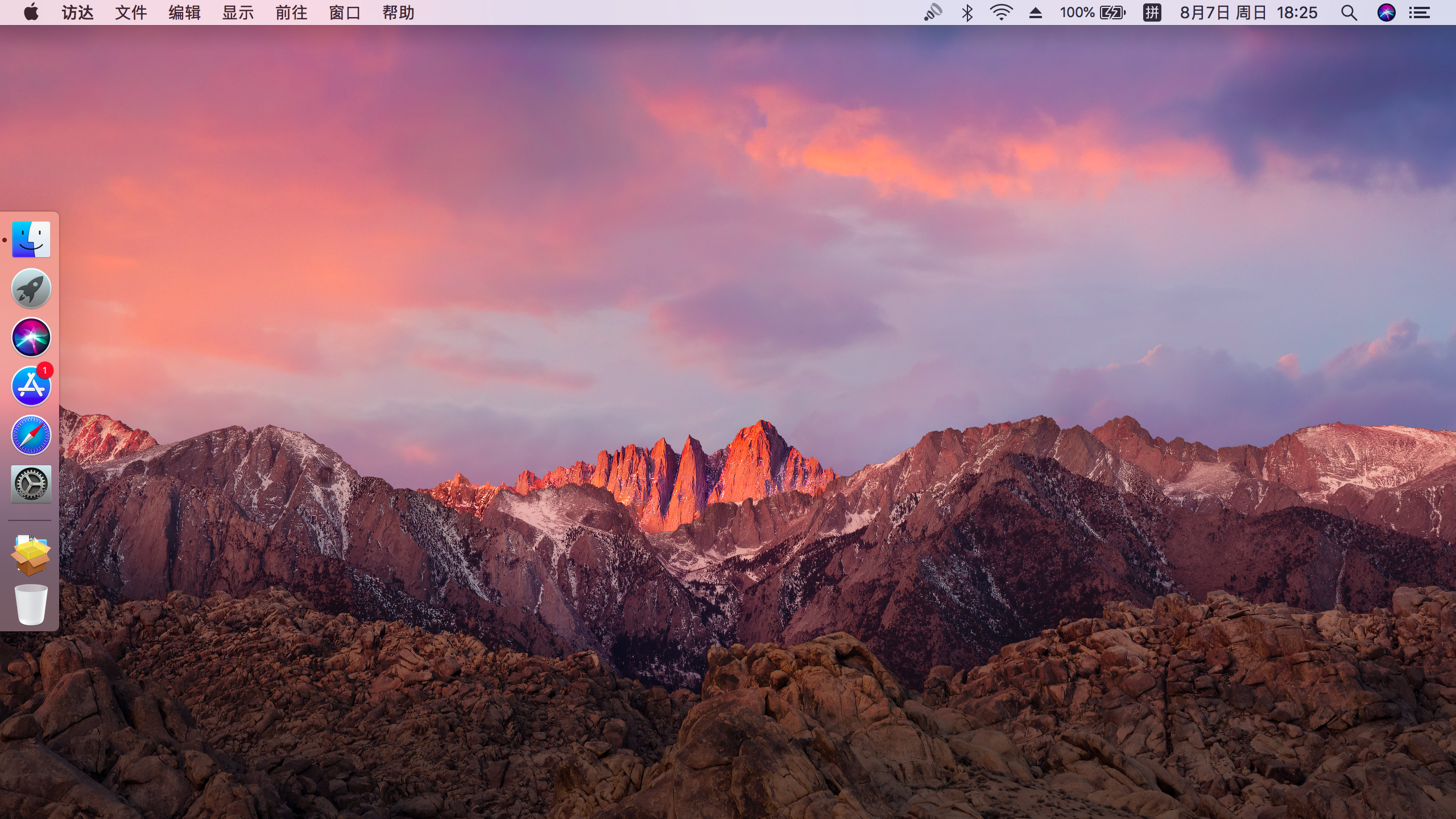The width and height of the screenshot is (1456, 819).
Task: Launch Launchpad rocket icon
Action: point(31,288)
